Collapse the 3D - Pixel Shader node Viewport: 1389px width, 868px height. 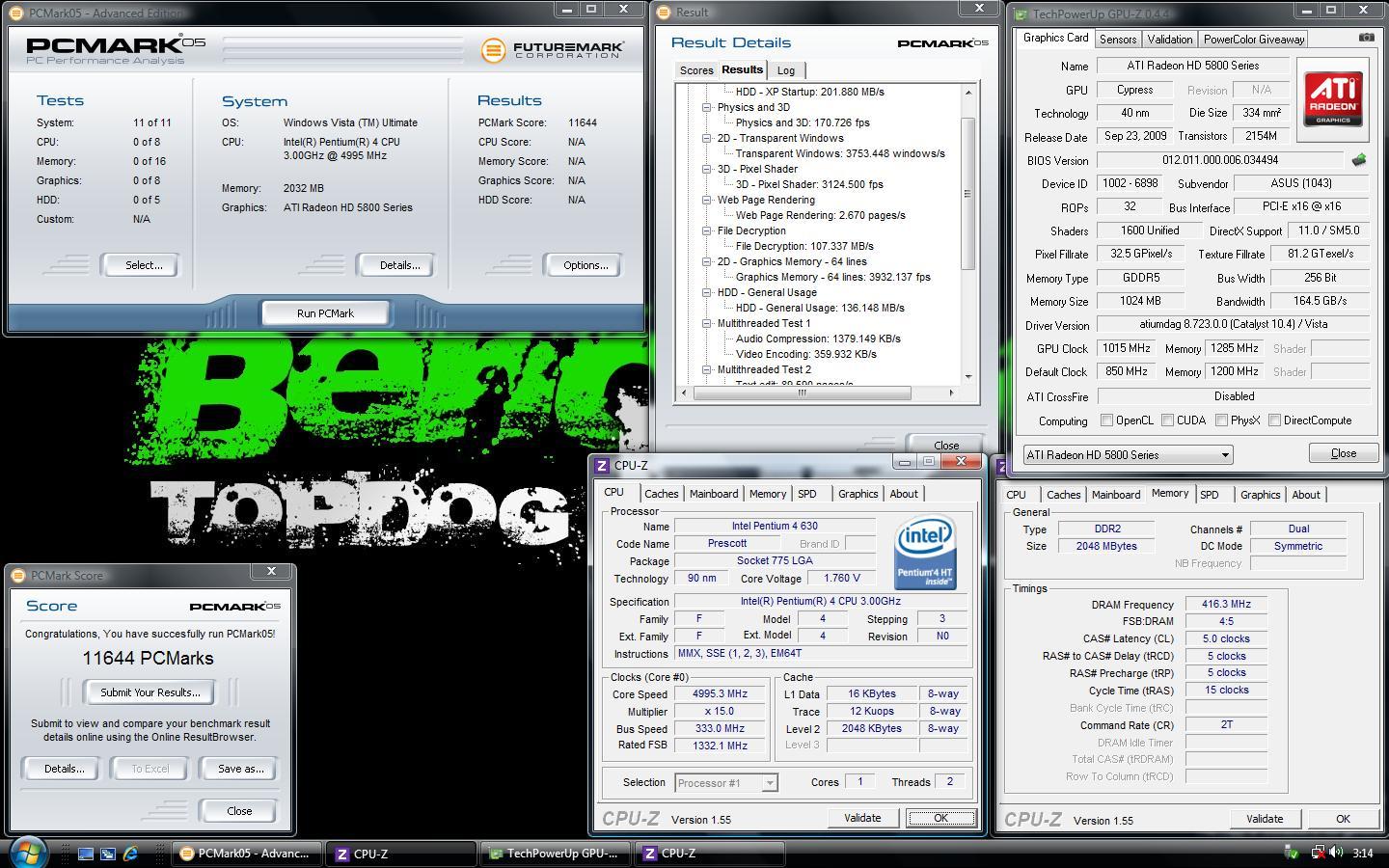click(707, 170)
